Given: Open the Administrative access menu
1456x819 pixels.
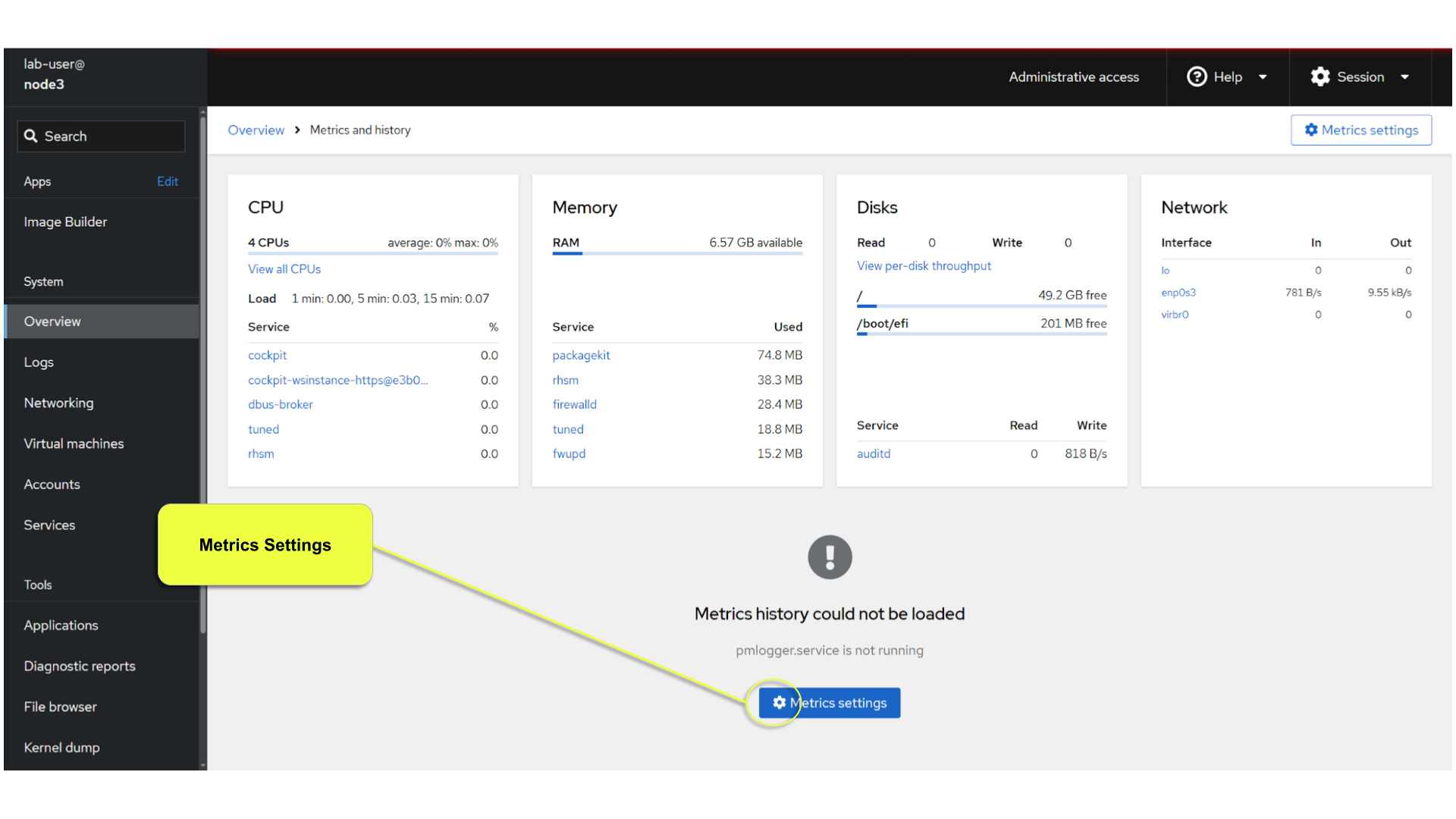Looking at the screenshot, I should coord(1073,77).
